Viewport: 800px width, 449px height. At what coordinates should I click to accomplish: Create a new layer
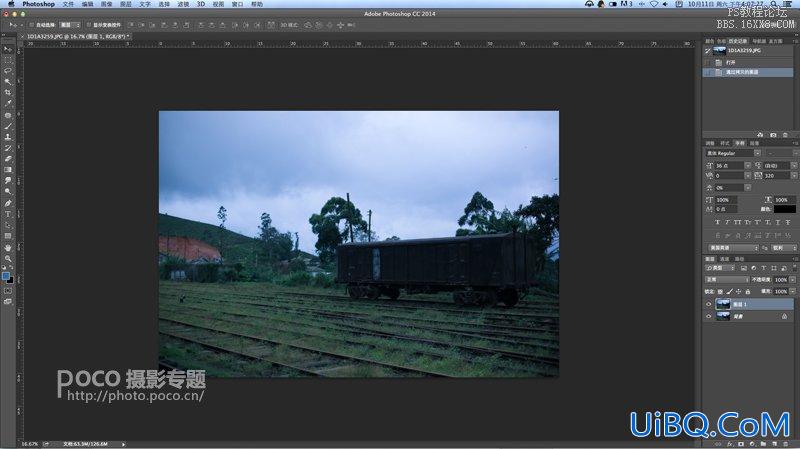point(774,444)
